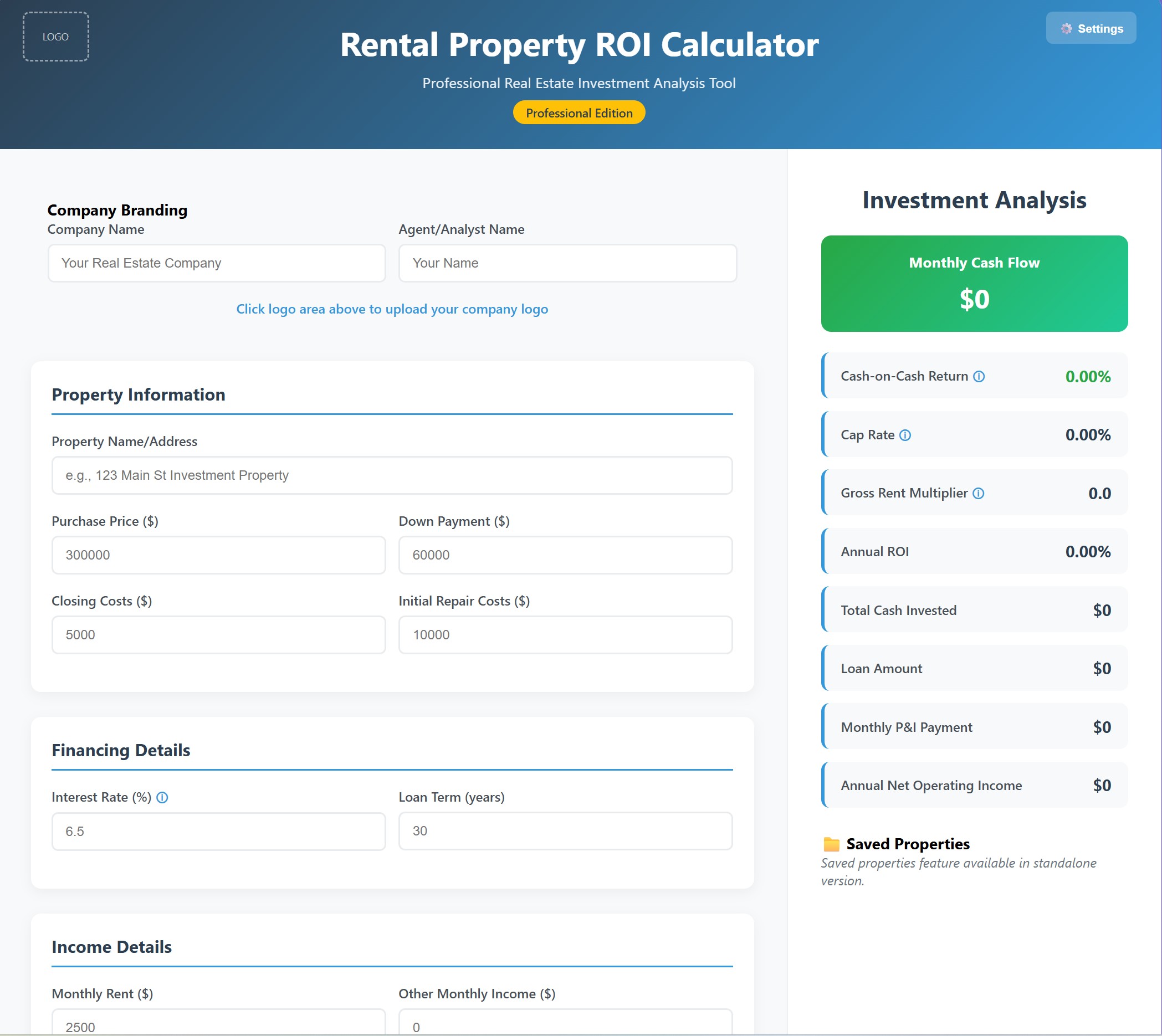Image resolution: width=1162 pixels, height=1036 pixels.
Task: Click the Monthly Cash Flow green panel
Action: point(974,283)
